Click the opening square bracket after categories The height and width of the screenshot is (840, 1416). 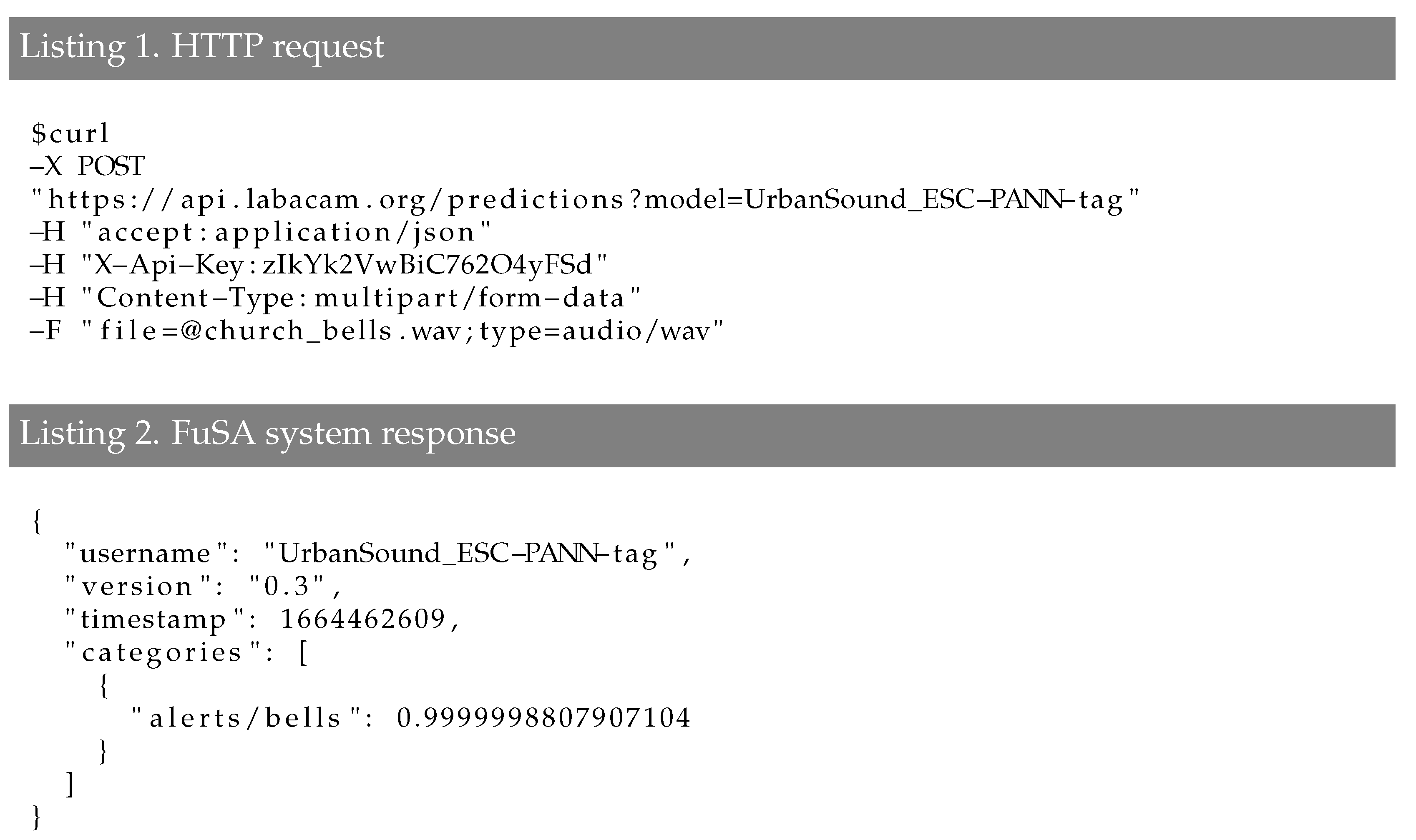(x=303, y=654)
